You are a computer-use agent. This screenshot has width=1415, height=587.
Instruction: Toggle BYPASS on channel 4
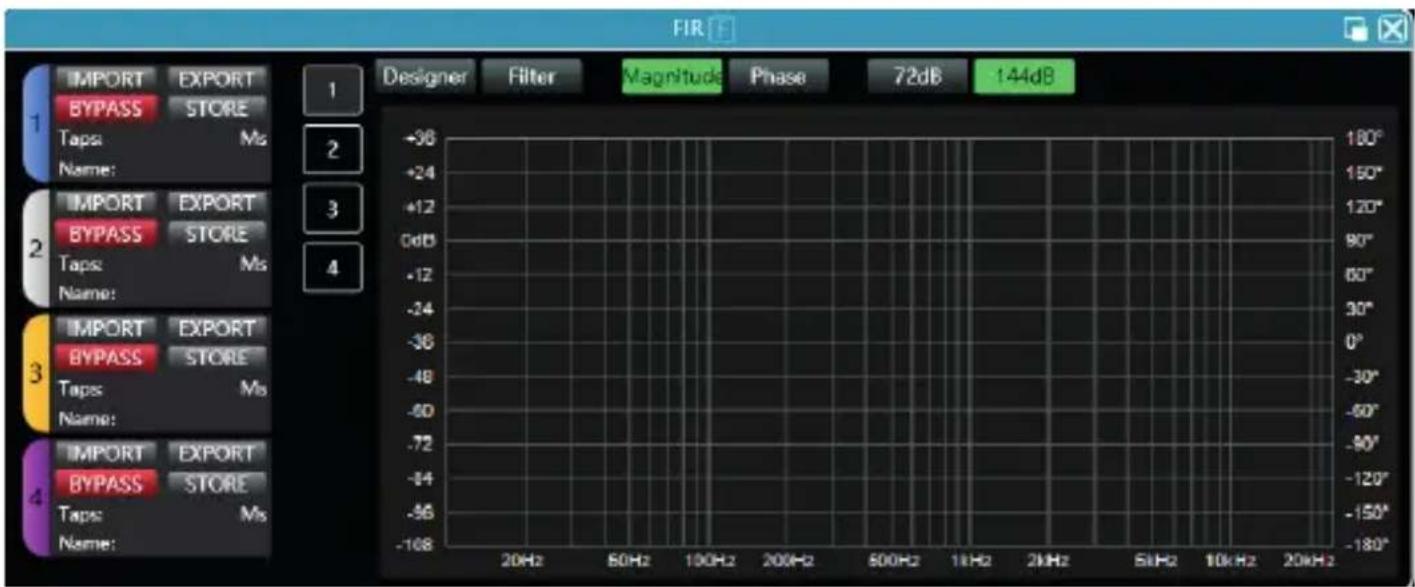tap(105, 484)
